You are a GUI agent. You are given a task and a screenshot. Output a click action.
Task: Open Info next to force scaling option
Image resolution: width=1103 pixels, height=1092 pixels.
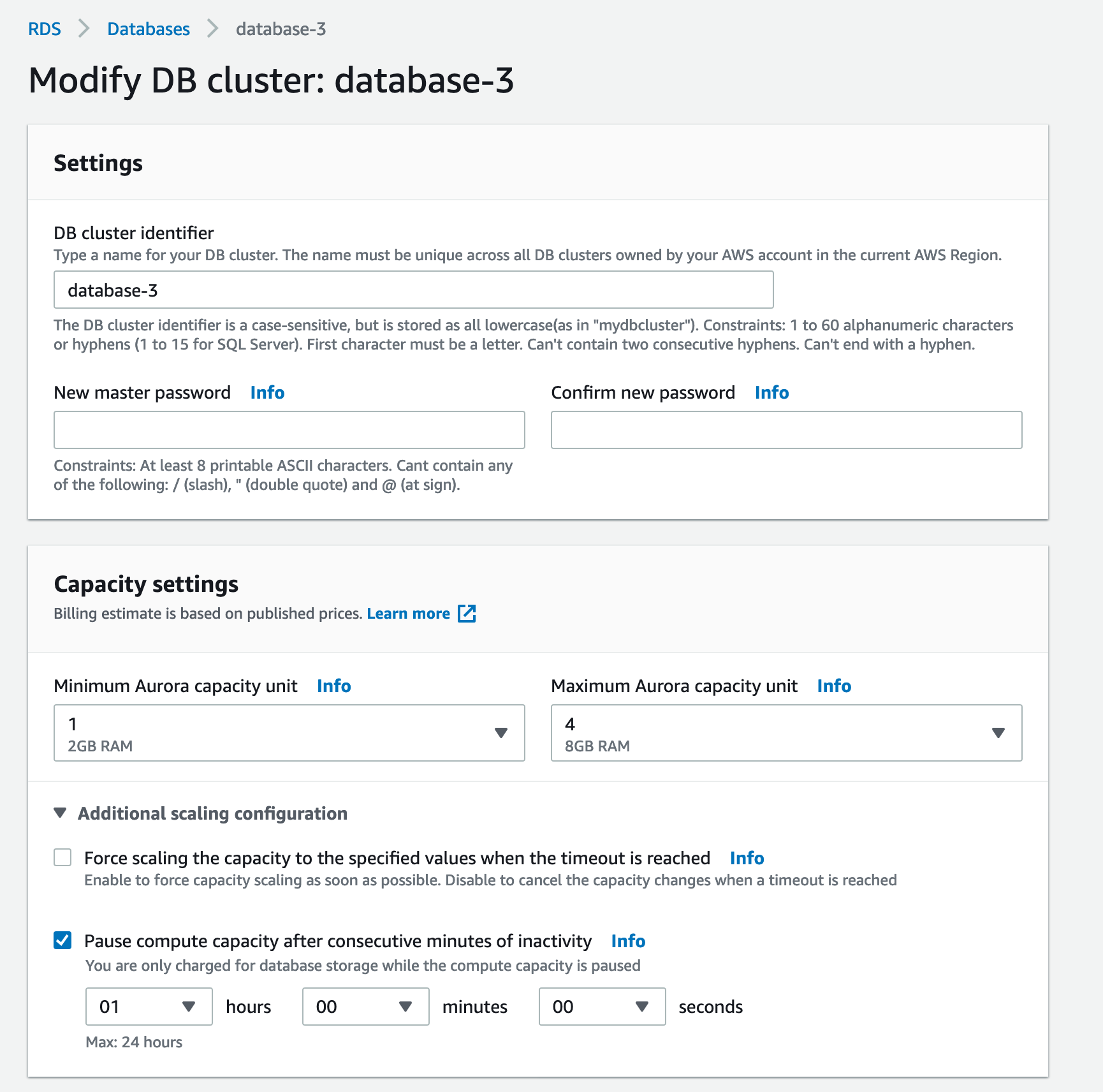point(746,858)
